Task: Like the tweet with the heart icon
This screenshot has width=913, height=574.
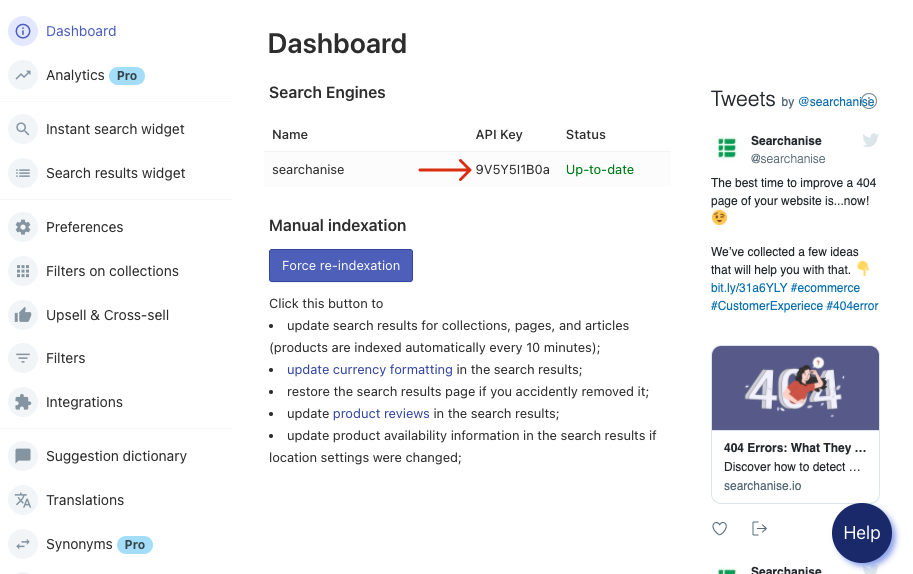Action: click(x=720, y=529)
